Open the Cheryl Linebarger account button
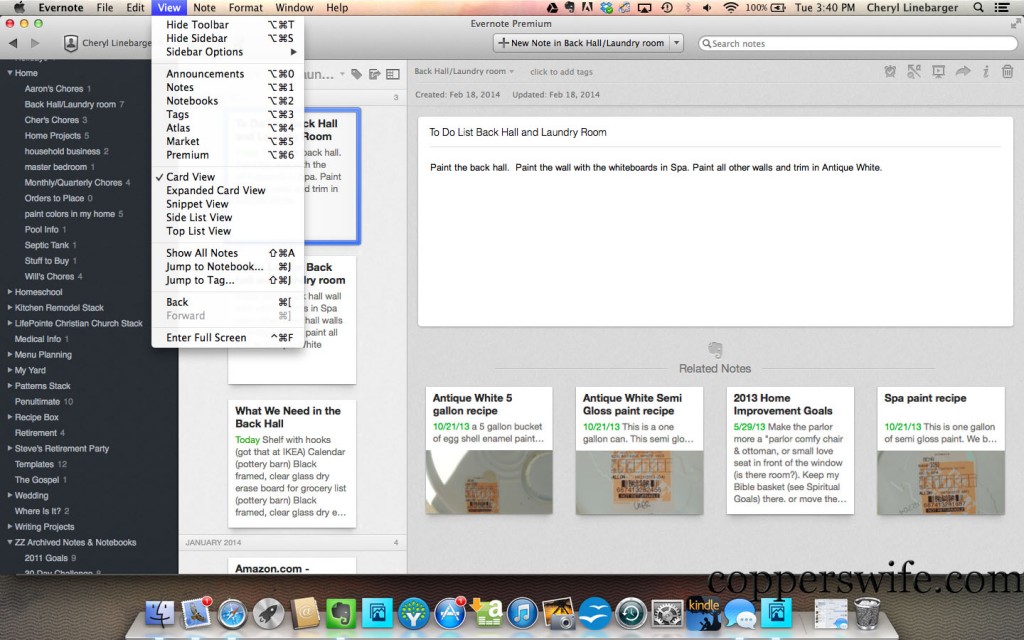The image size is (1024, 640). pos(108,43)
